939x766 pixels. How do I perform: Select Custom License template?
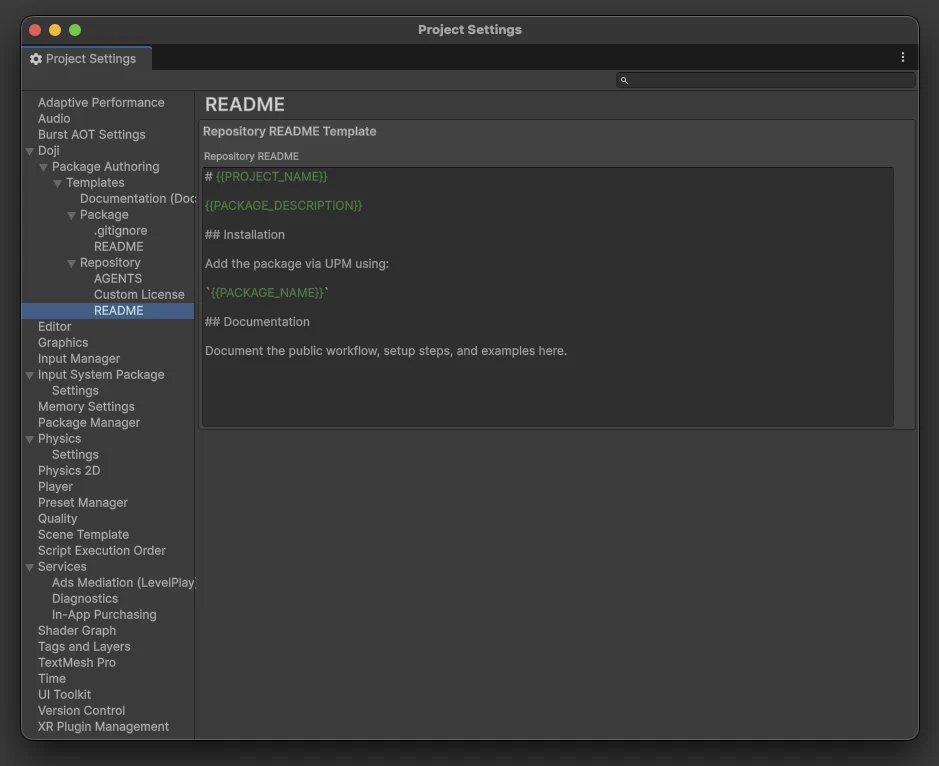tap(139, 295)
